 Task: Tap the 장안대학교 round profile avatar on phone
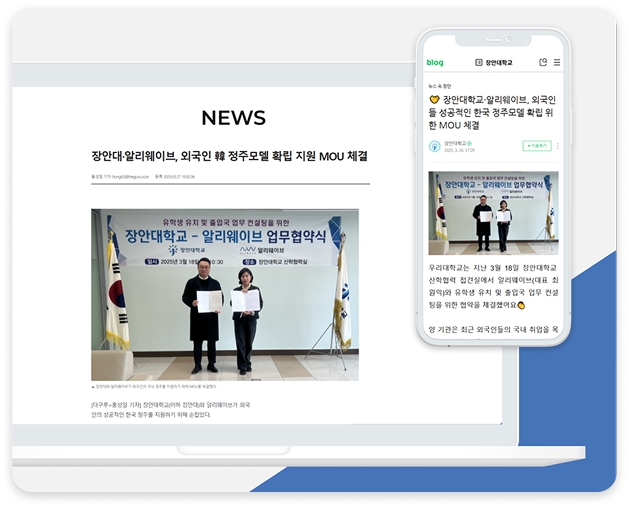point(434,146)
